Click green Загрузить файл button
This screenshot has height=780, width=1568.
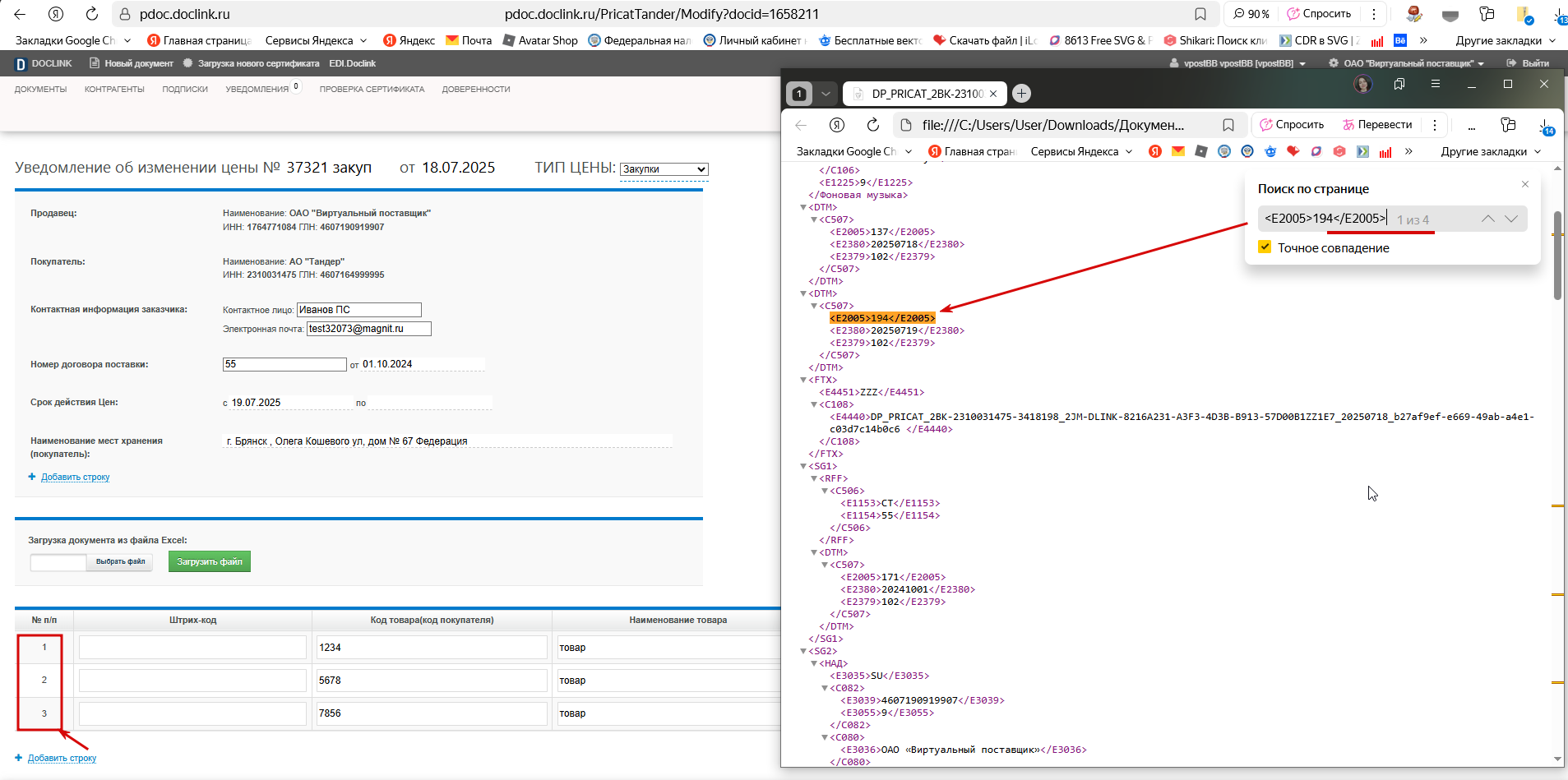(210, 561)
